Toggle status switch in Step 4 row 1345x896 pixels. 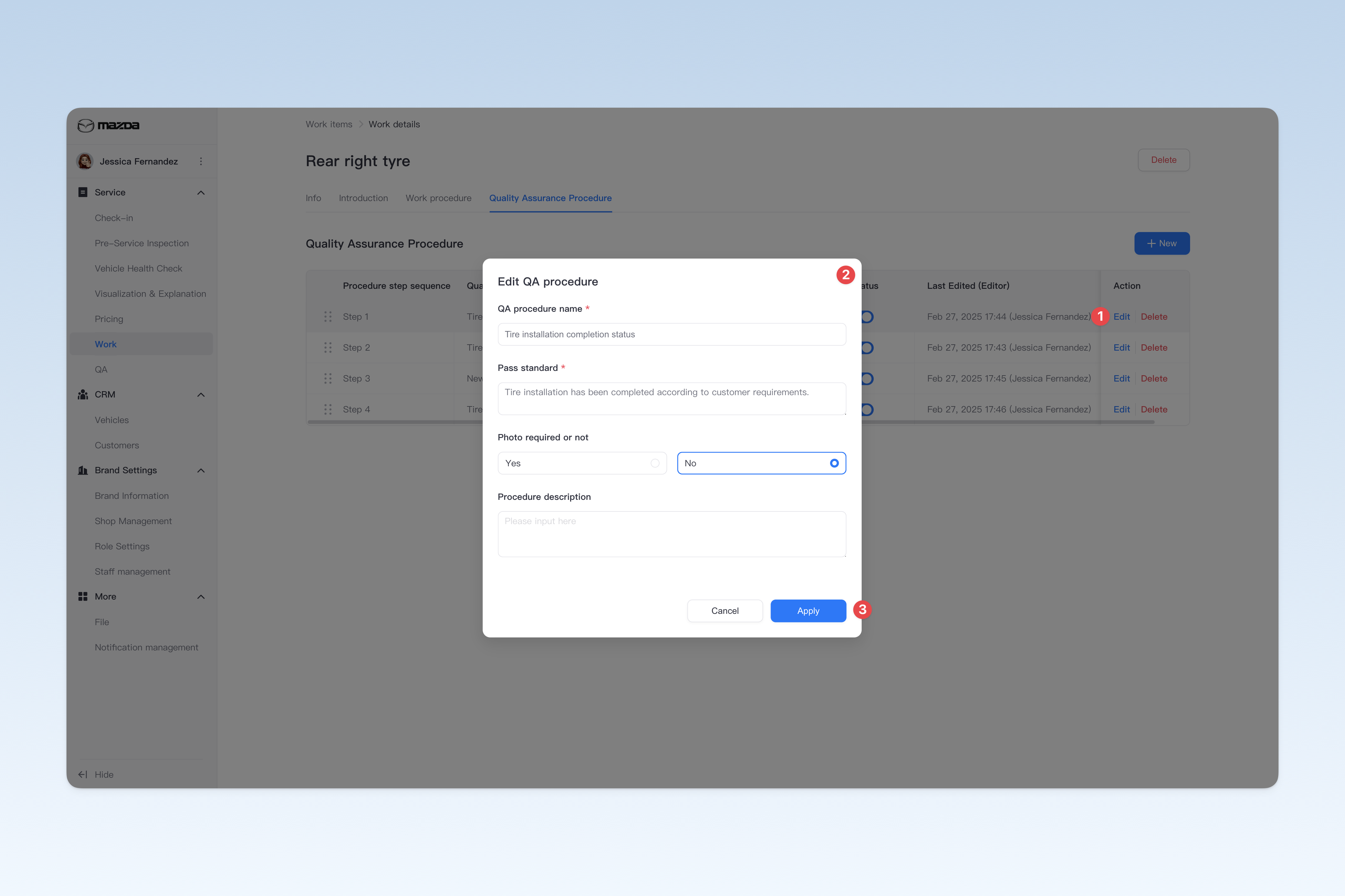867,409
